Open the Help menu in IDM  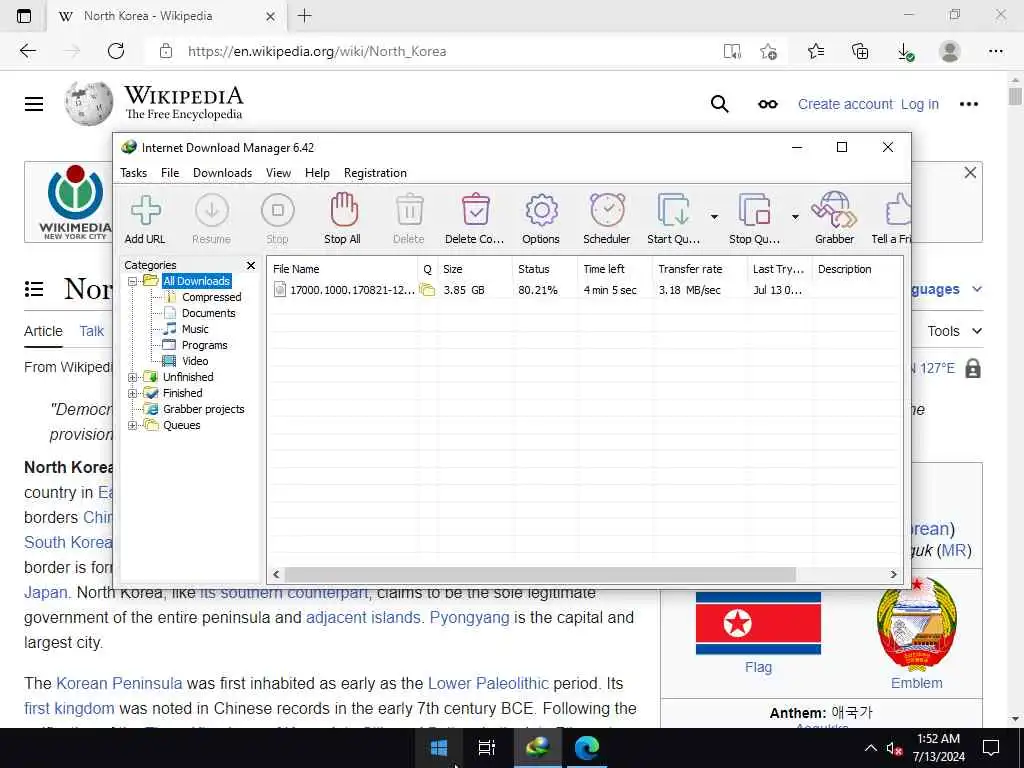point(317,173)
